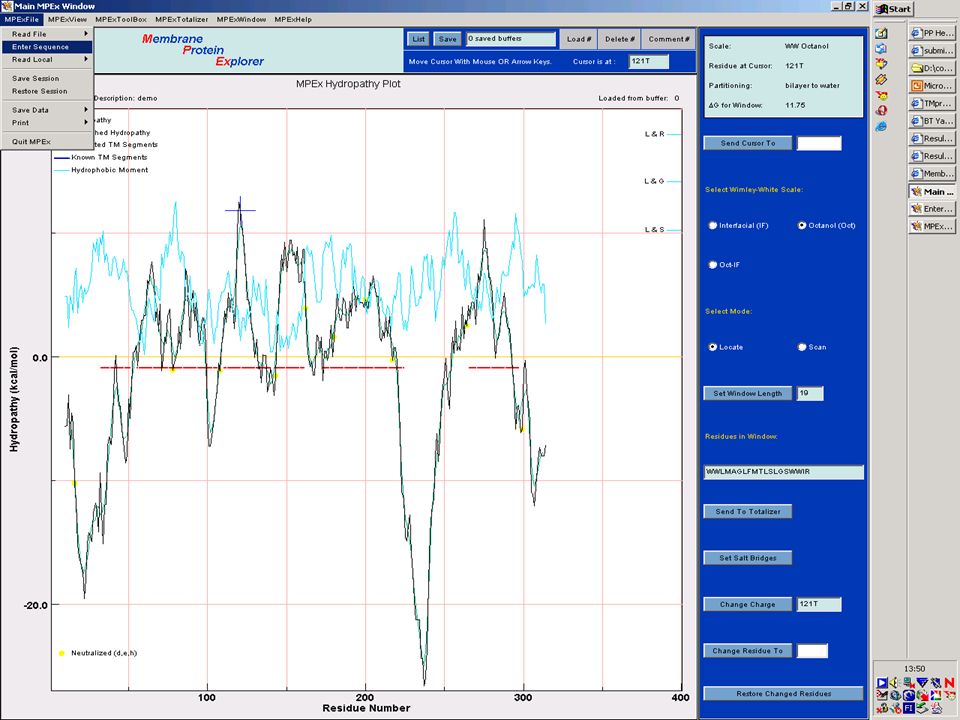Select the Octanol (Oct) scale radio button
The image size is (960, 720).
801,225
